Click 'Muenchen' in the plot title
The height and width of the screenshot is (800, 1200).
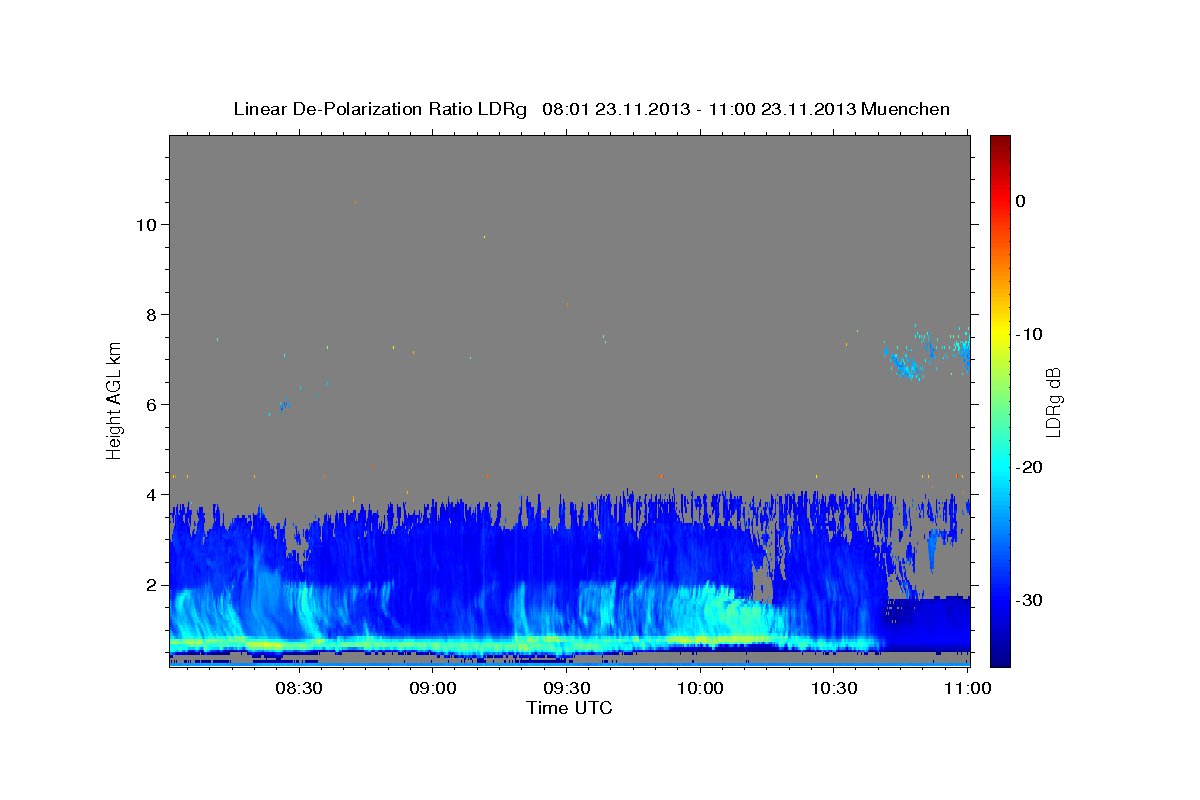906,108
